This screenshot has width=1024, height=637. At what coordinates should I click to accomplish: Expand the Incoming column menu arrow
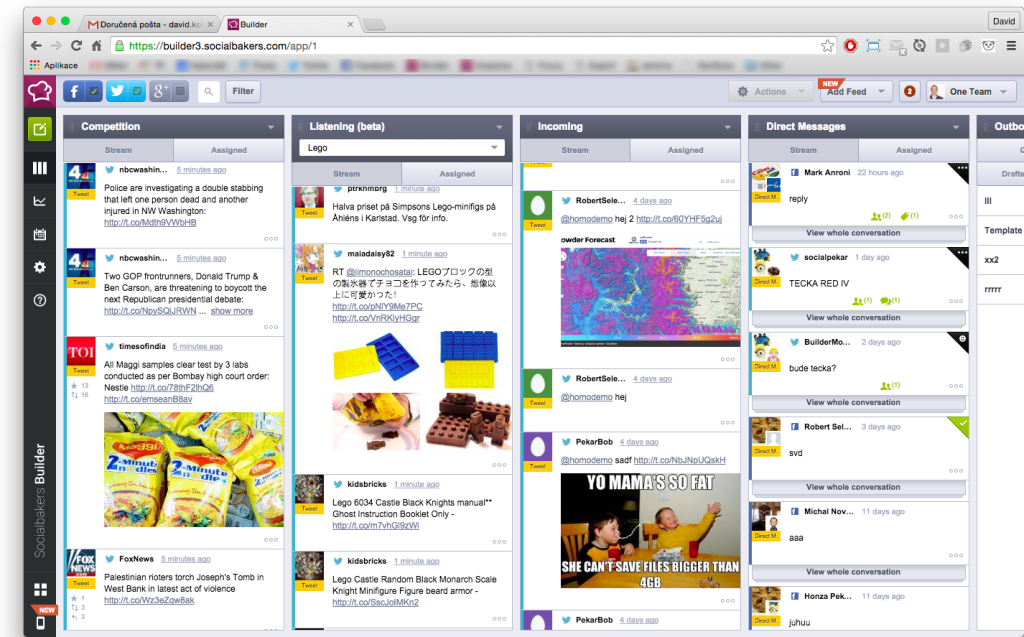(x=727, y=127)
